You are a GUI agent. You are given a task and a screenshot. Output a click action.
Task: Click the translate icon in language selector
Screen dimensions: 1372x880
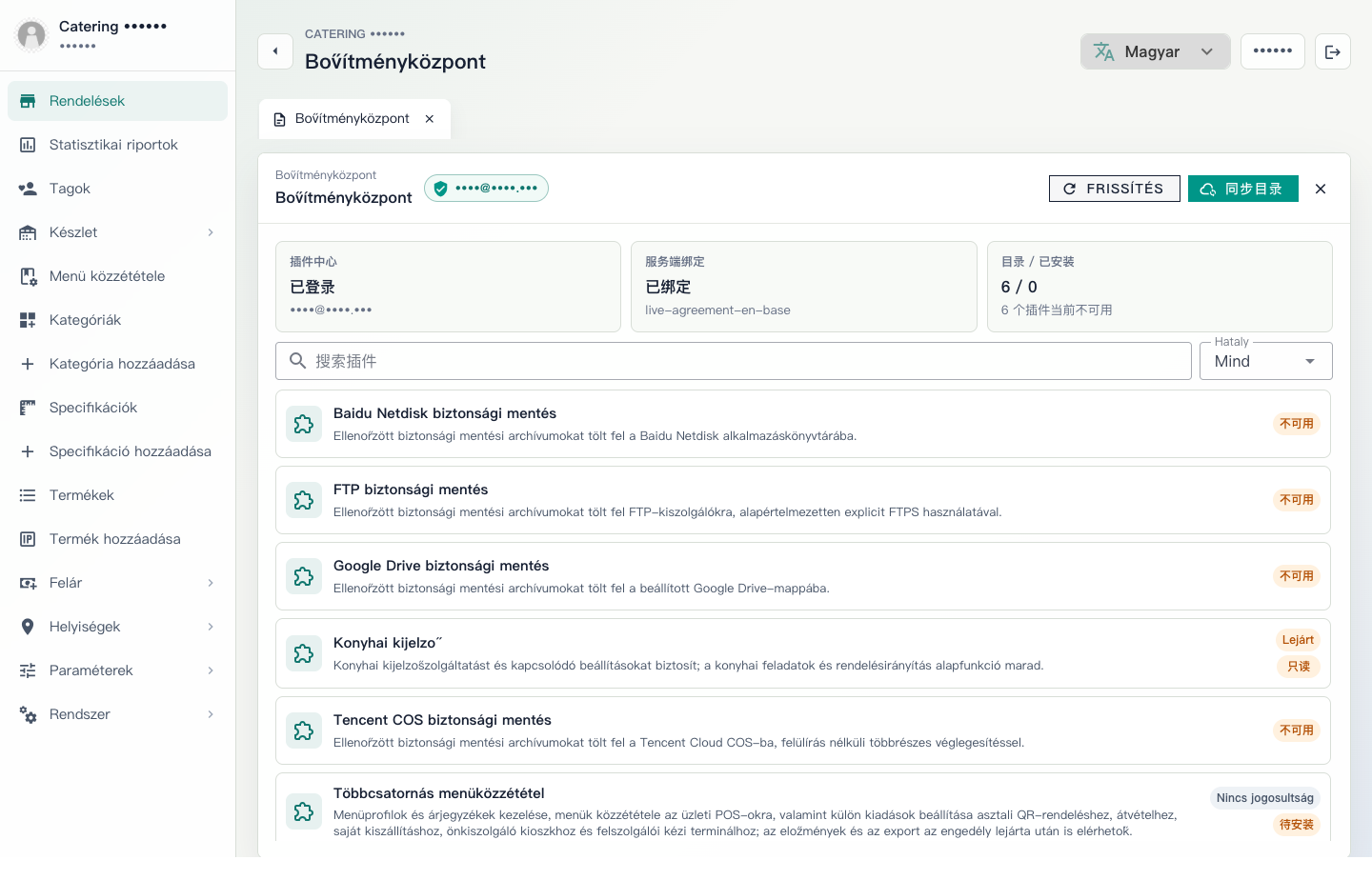click(x=1103, y=51)
